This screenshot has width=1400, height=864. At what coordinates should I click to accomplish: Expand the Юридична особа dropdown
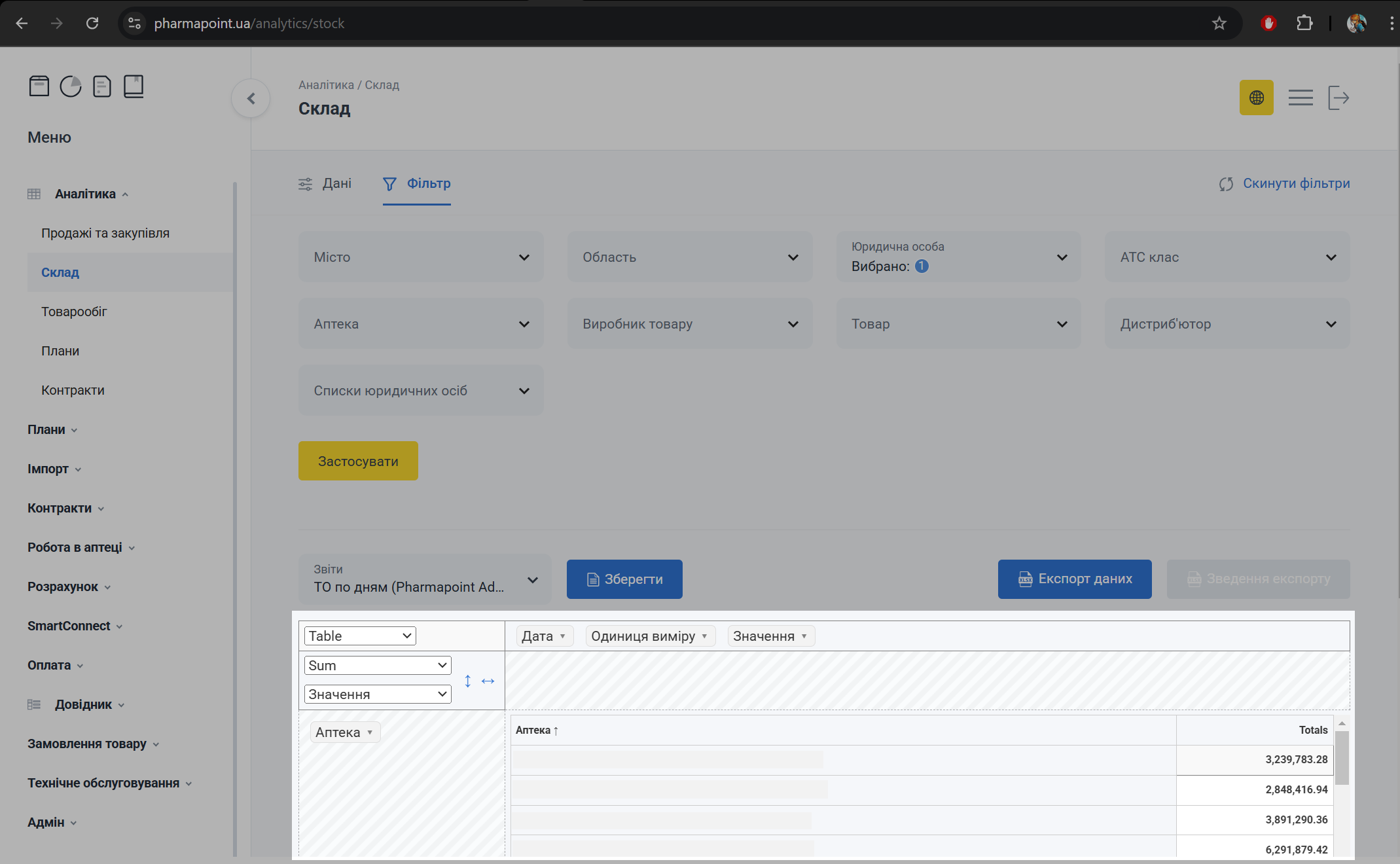tap(958, 257)
